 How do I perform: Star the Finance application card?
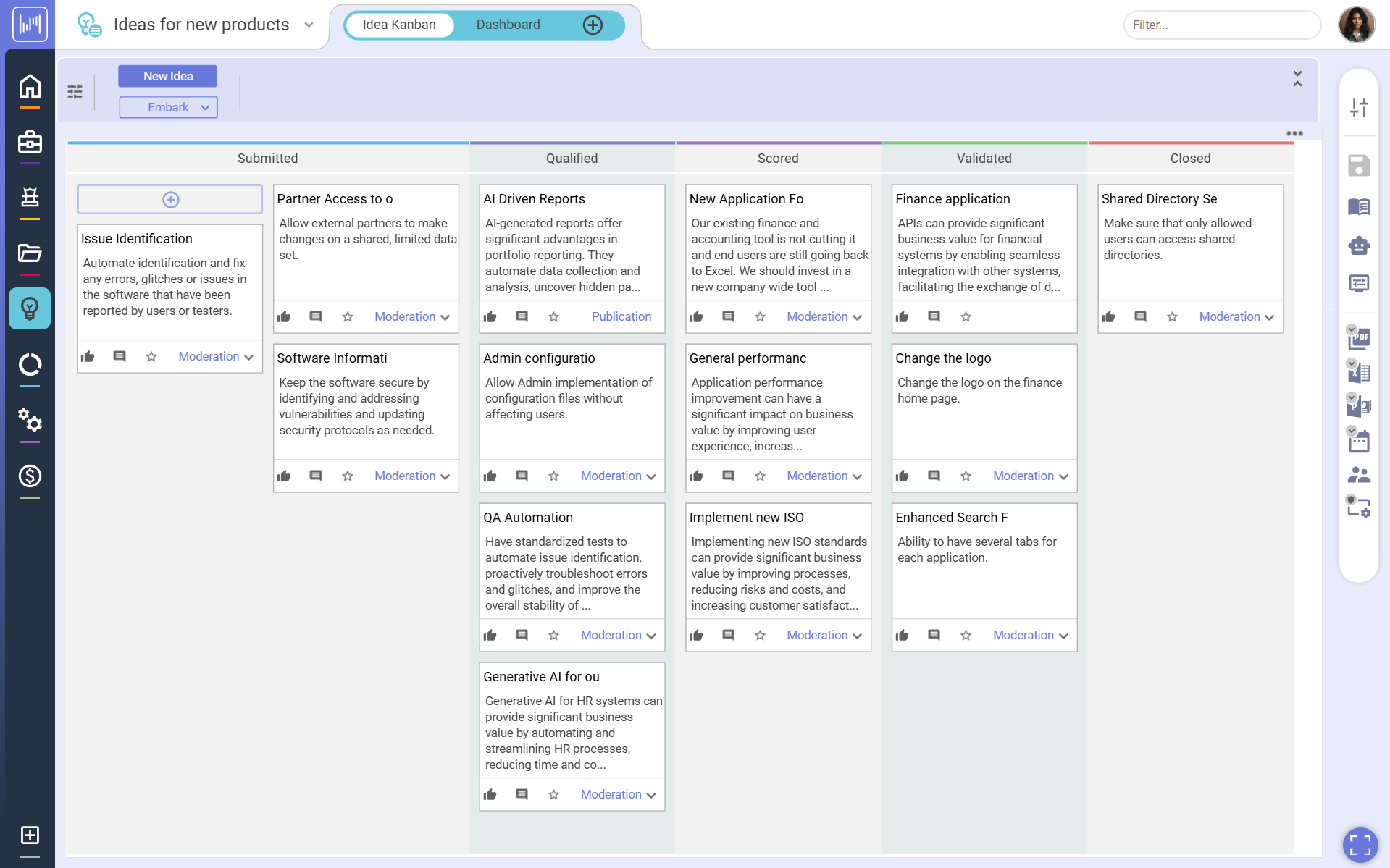click(965, 316)
